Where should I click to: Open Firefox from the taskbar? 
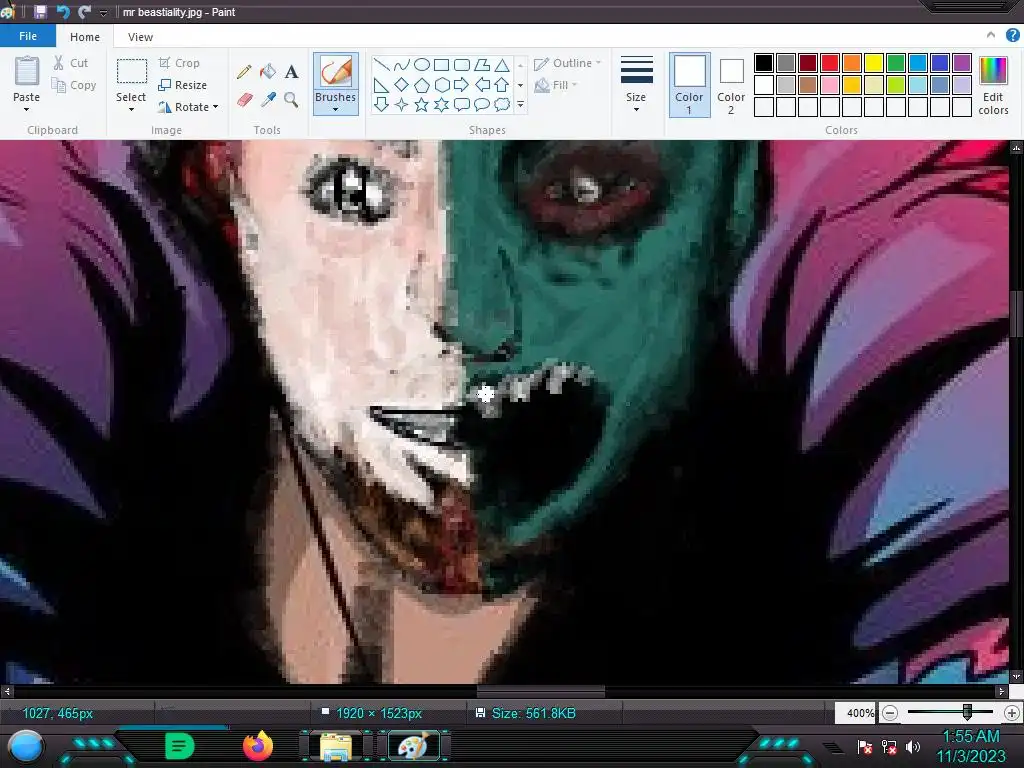pyautogui.click(x=258, y=746)
